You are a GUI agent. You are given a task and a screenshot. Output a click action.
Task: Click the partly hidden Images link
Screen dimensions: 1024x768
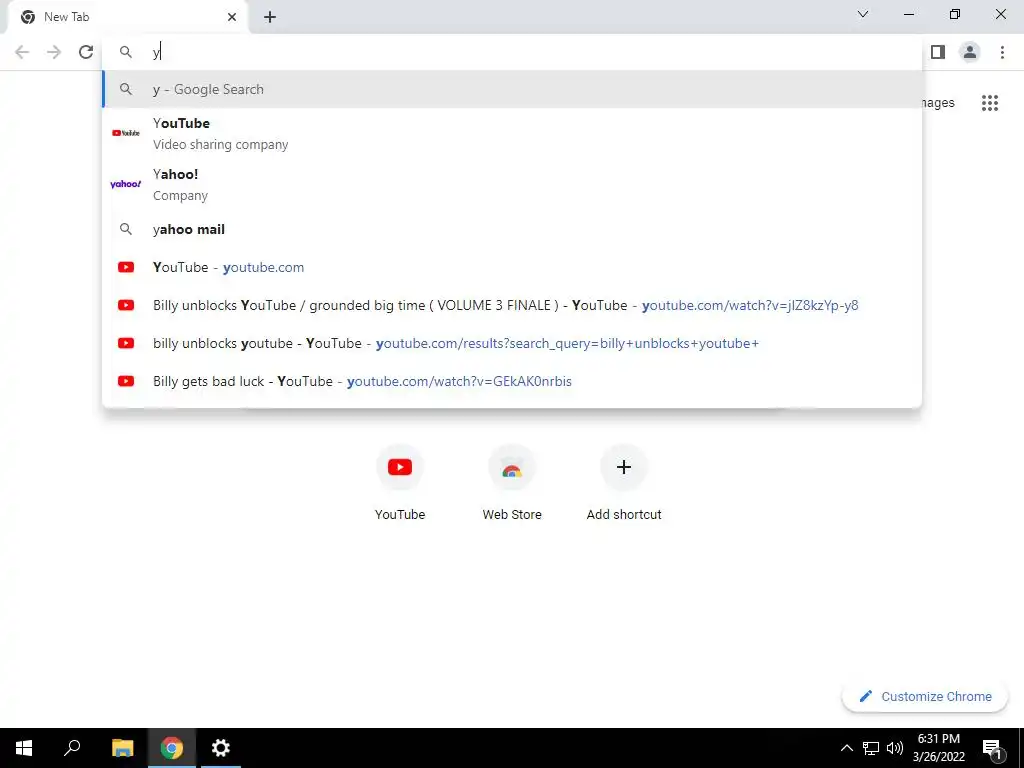coord(938,103)
